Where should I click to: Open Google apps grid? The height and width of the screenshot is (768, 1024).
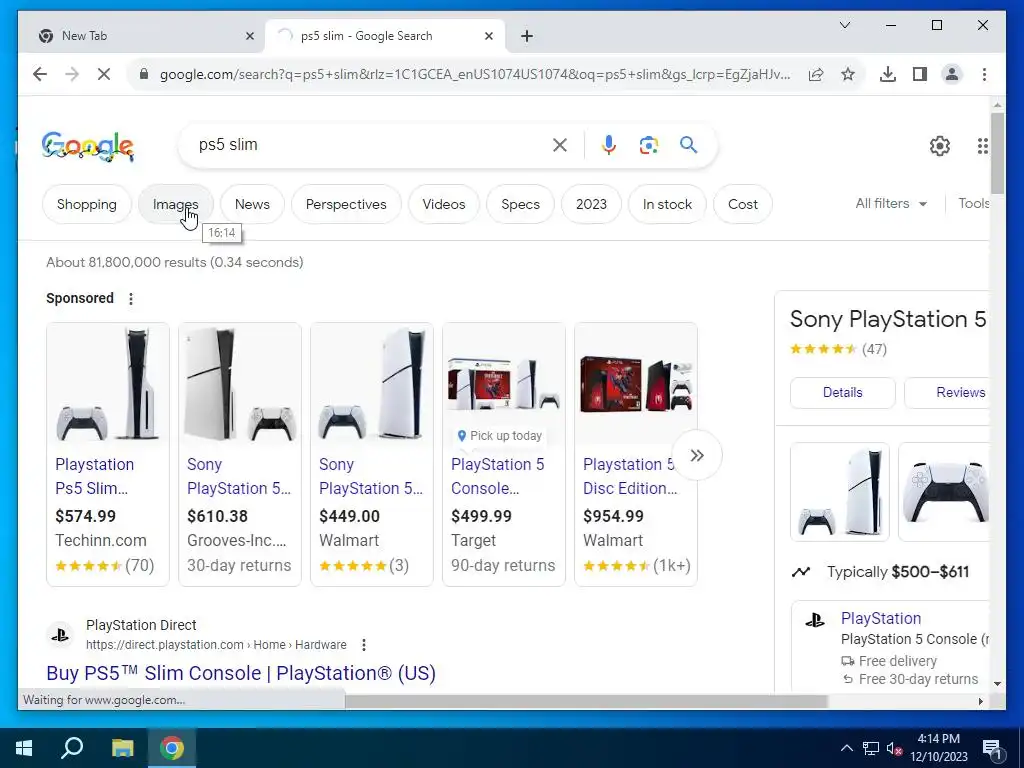(x=982, y=146)
